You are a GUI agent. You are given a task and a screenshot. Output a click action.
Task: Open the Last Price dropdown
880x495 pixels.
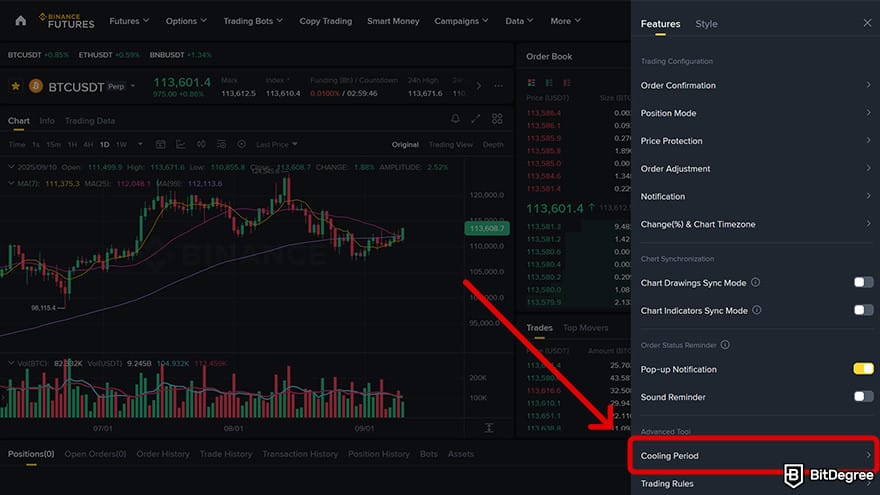[277, 144]
